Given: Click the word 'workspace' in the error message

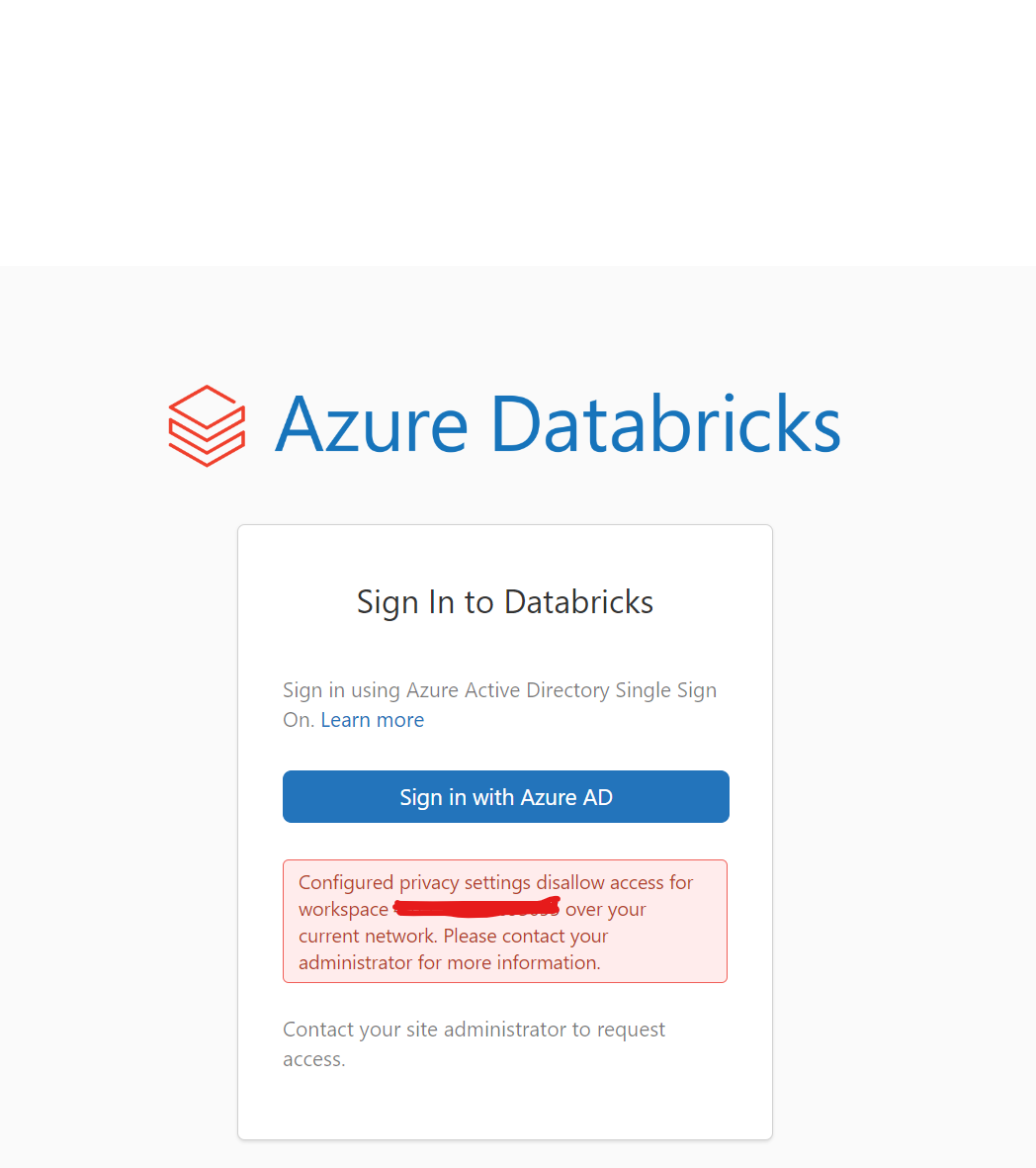Looking at the screenshot, I should (x=343, y=909).
